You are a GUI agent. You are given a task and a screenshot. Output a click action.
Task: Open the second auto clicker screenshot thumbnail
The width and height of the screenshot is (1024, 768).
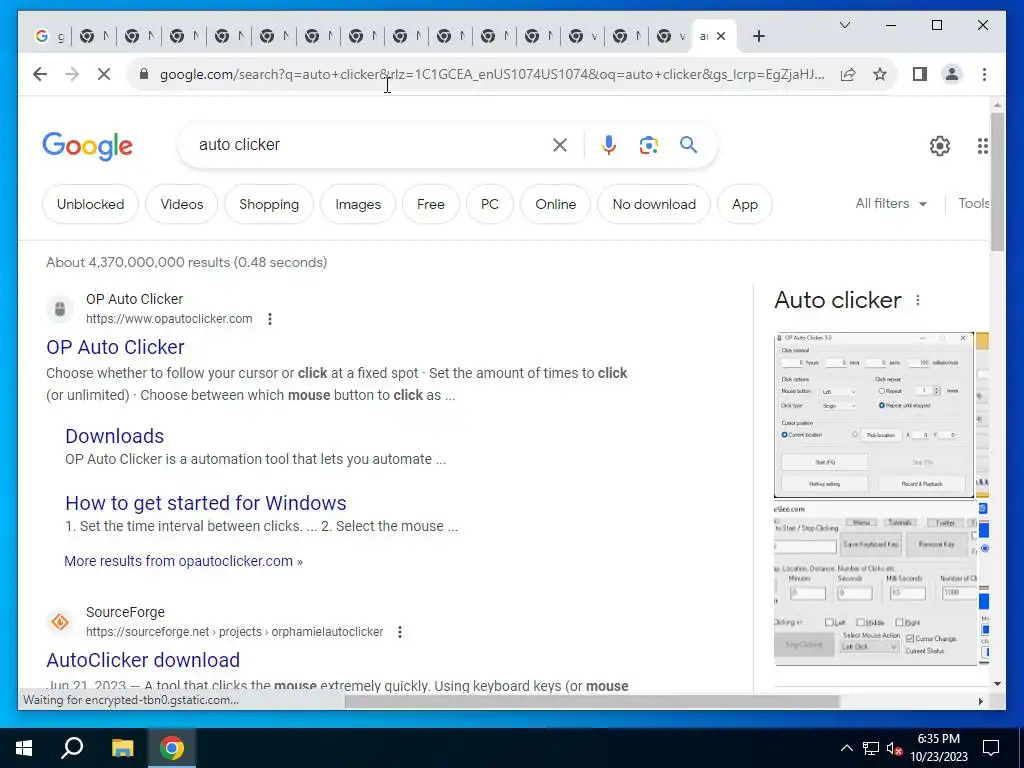pos(875,584)
